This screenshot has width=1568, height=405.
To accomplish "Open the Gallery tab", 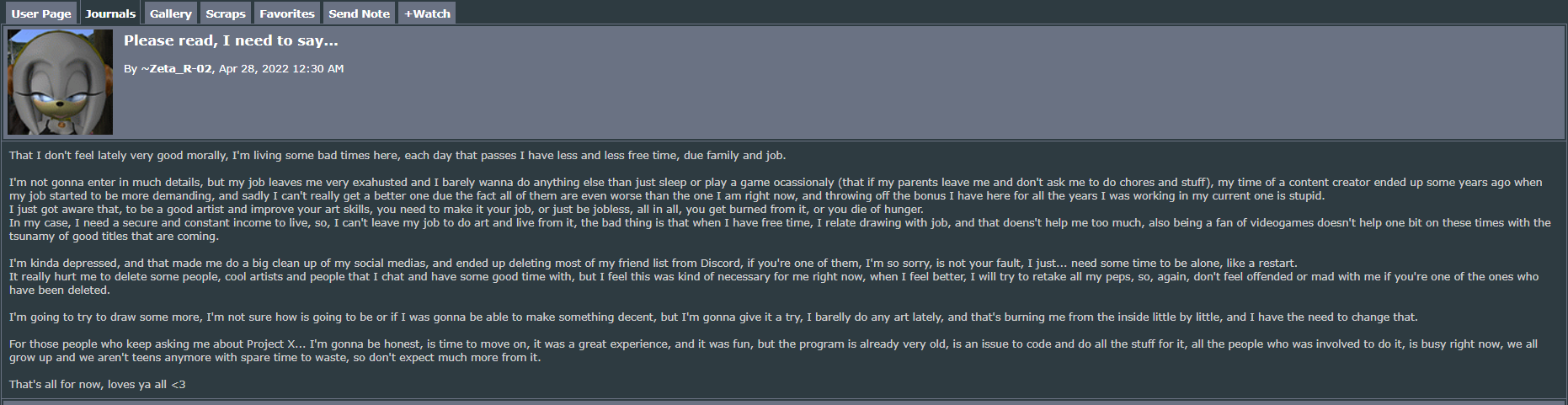I will pyautogui.click(x=170, y=13).
